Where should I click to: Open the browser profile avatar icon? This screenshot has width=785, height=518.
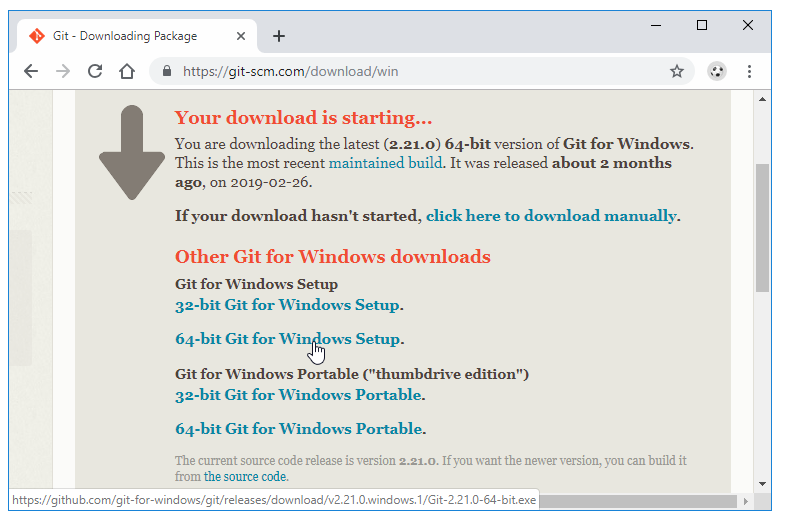(717, 71)
